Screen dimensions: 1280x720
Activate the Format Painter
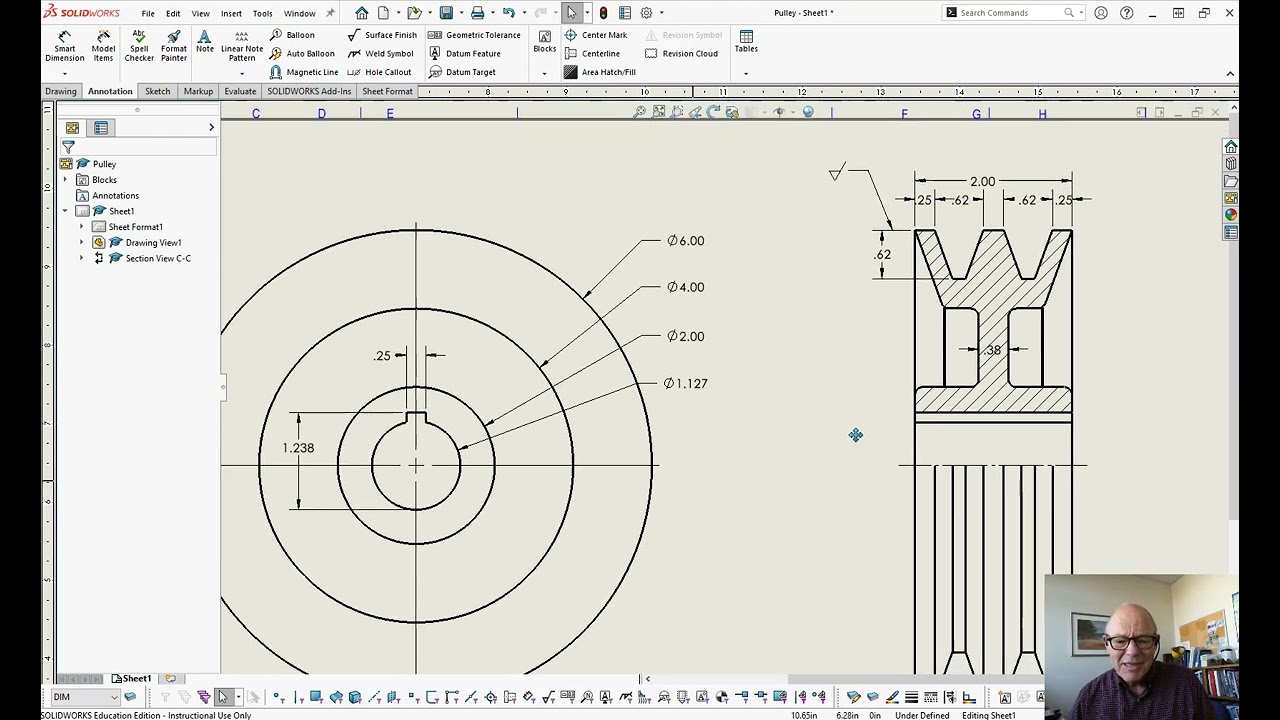point(174,47)
